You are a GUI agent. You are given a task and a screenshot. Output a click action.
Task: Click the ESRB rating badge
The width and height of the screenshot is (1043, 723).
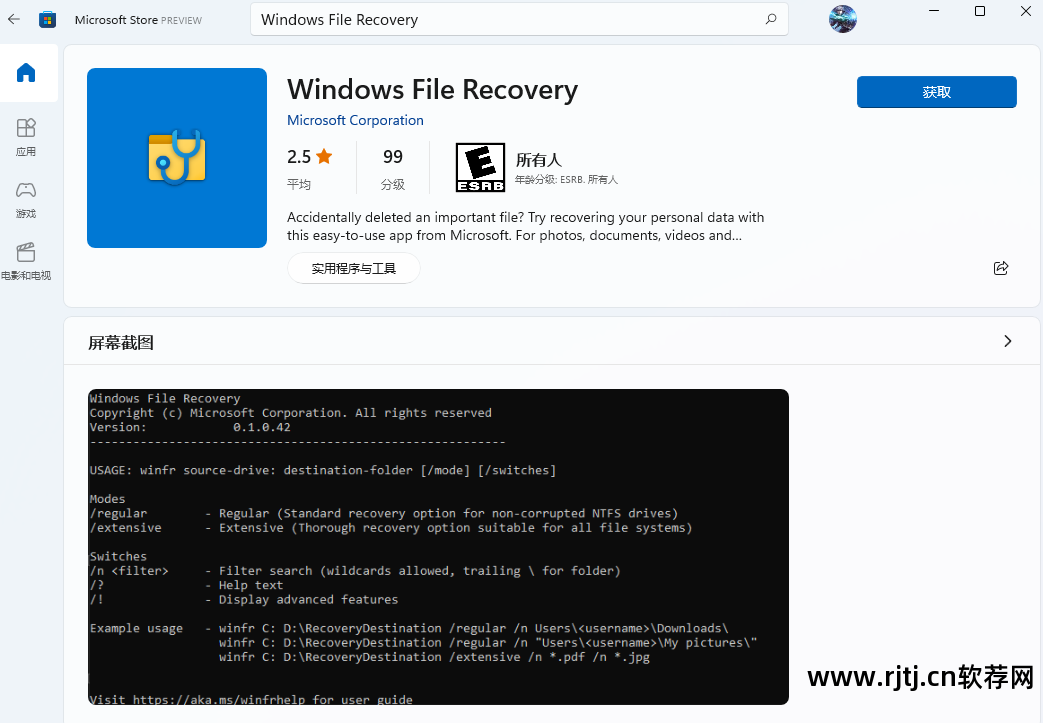tap(480, 167)
